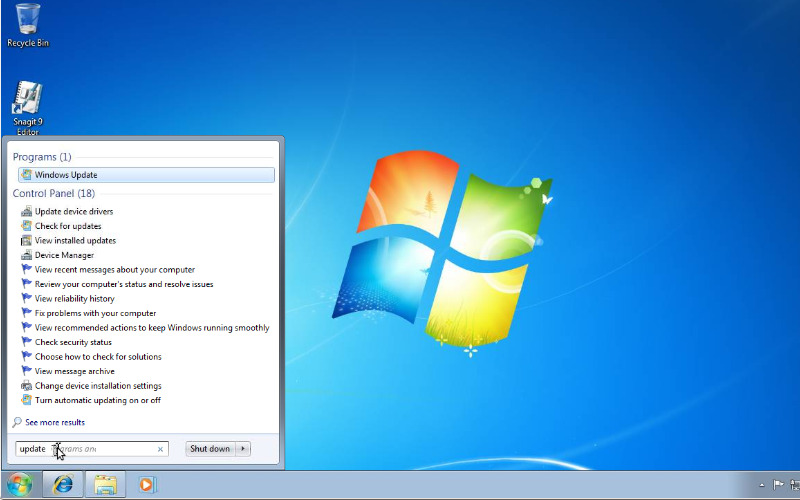800x500 pixels.
Task: Open View recent messages about your computer
Action: (x=115, y=269)
